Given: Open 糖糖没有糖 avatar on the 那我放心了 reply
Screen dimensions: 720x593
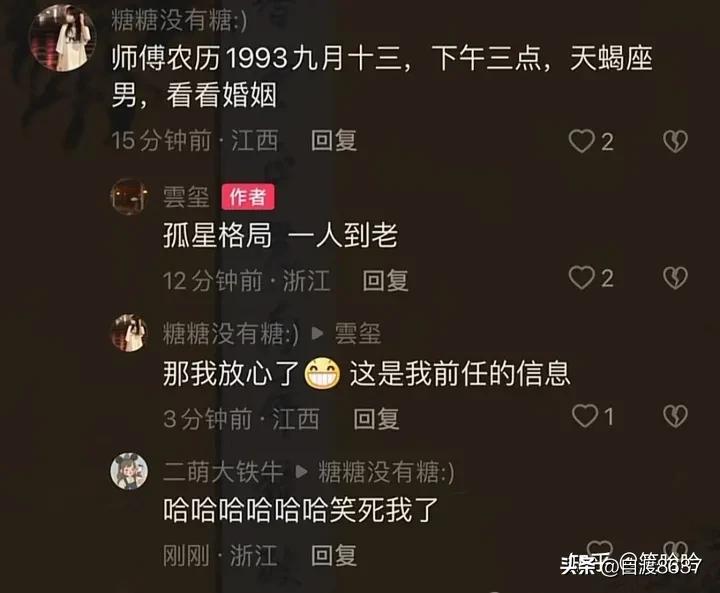Looking at the screenshot, I should tap(129, 333).
